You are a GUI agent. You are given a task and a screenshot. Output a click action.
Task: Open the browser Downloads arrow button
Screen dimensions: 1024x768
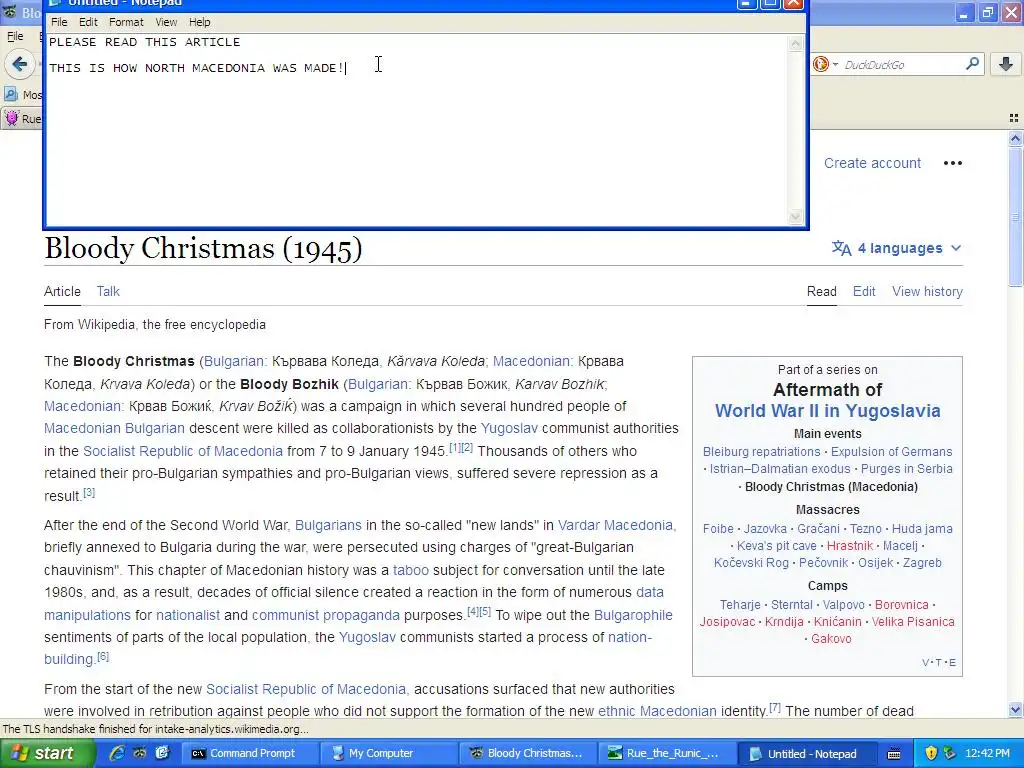(1006, 64)
